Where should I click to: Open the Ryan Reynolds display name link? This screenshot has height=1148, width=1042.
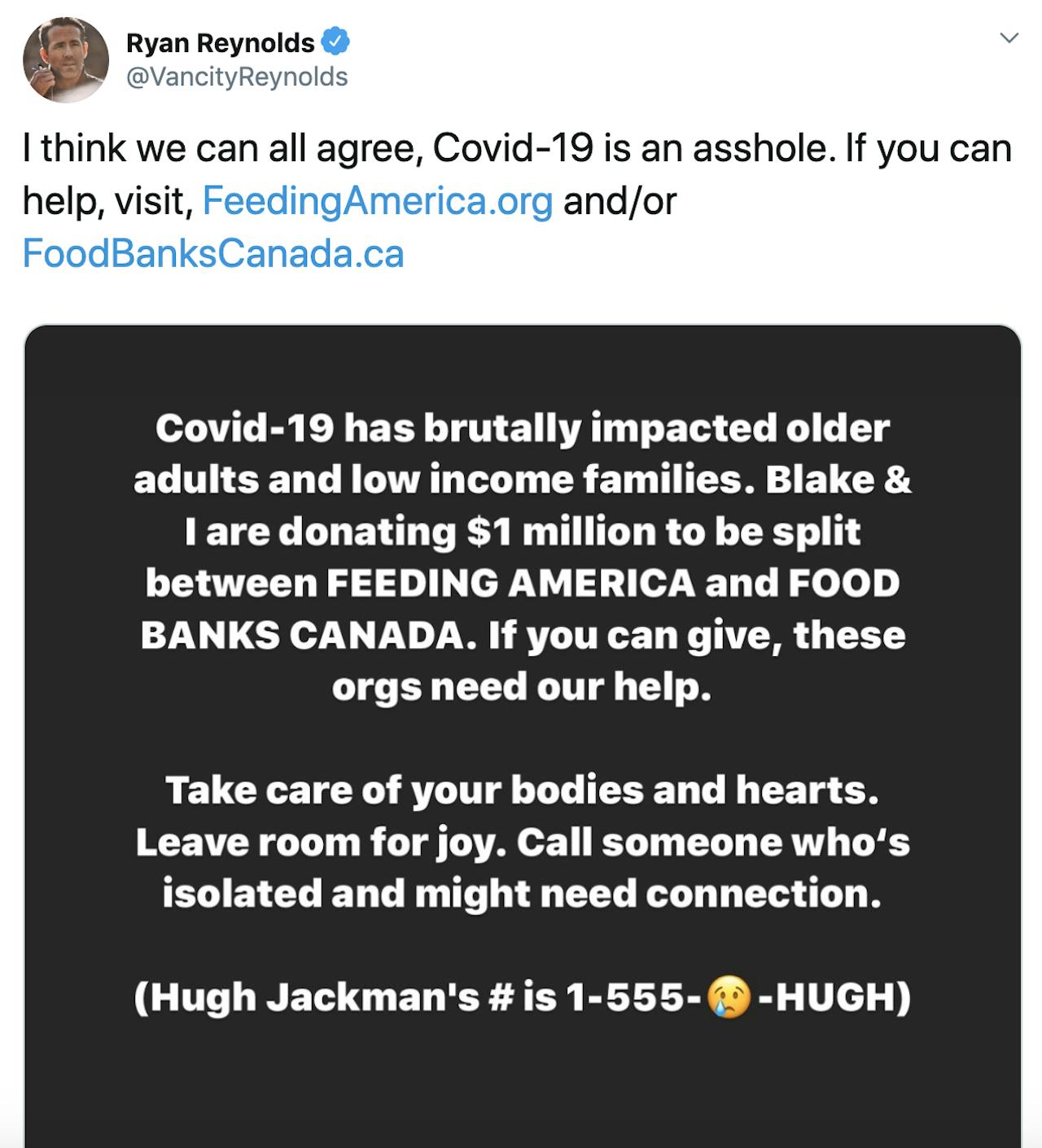220,42
